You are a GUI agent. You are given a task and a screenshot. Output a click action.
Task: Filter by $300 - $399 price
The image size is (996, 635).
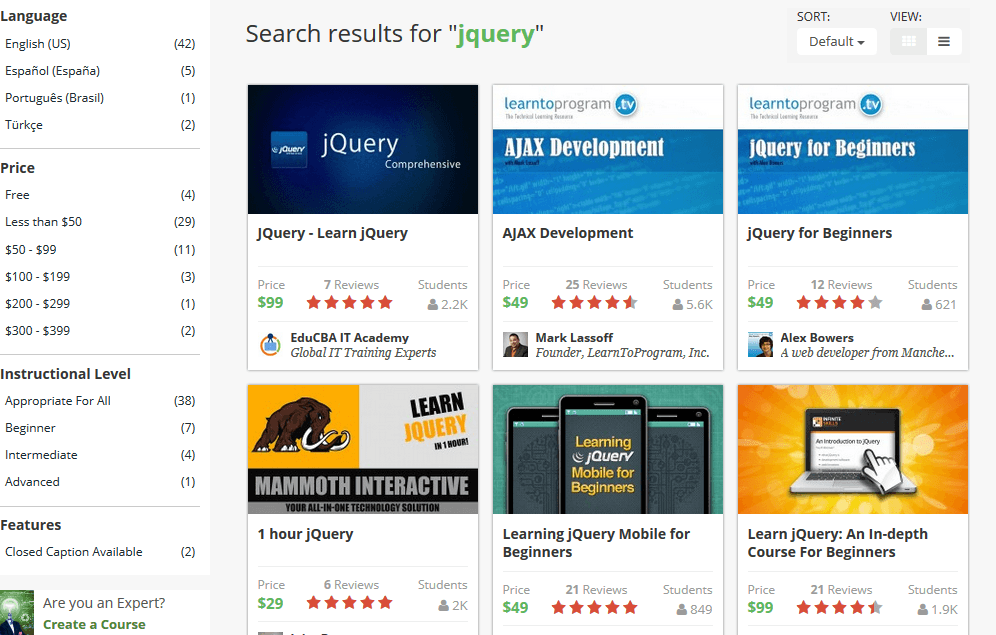click(100, 331)
